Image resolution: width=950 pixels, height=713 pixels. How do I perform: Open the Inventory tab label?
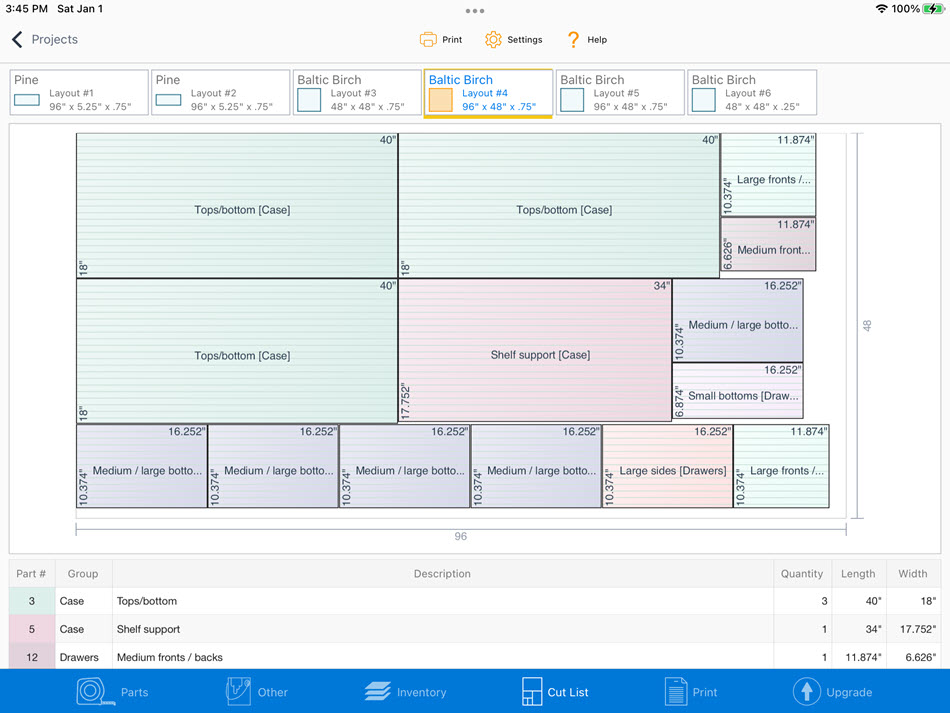coord(422,692)
